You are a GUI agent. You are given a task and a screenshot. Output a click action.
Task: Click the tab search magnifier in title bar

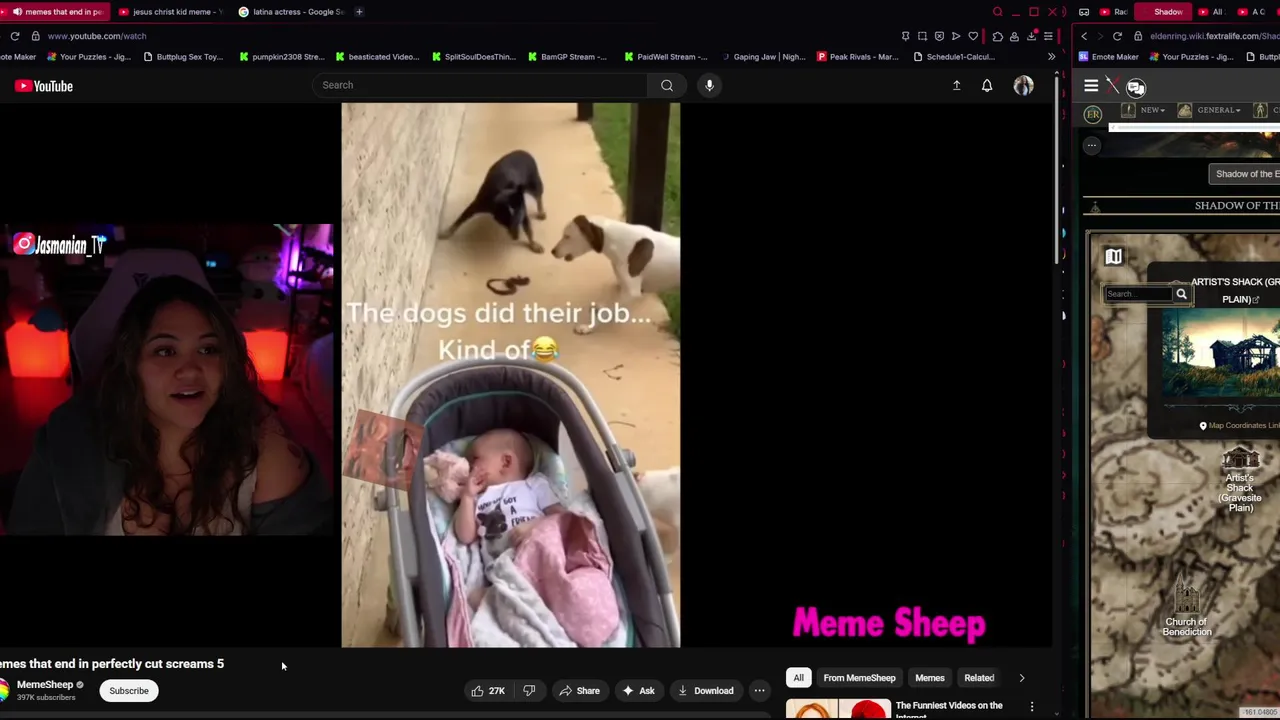(x=997, y=12)
